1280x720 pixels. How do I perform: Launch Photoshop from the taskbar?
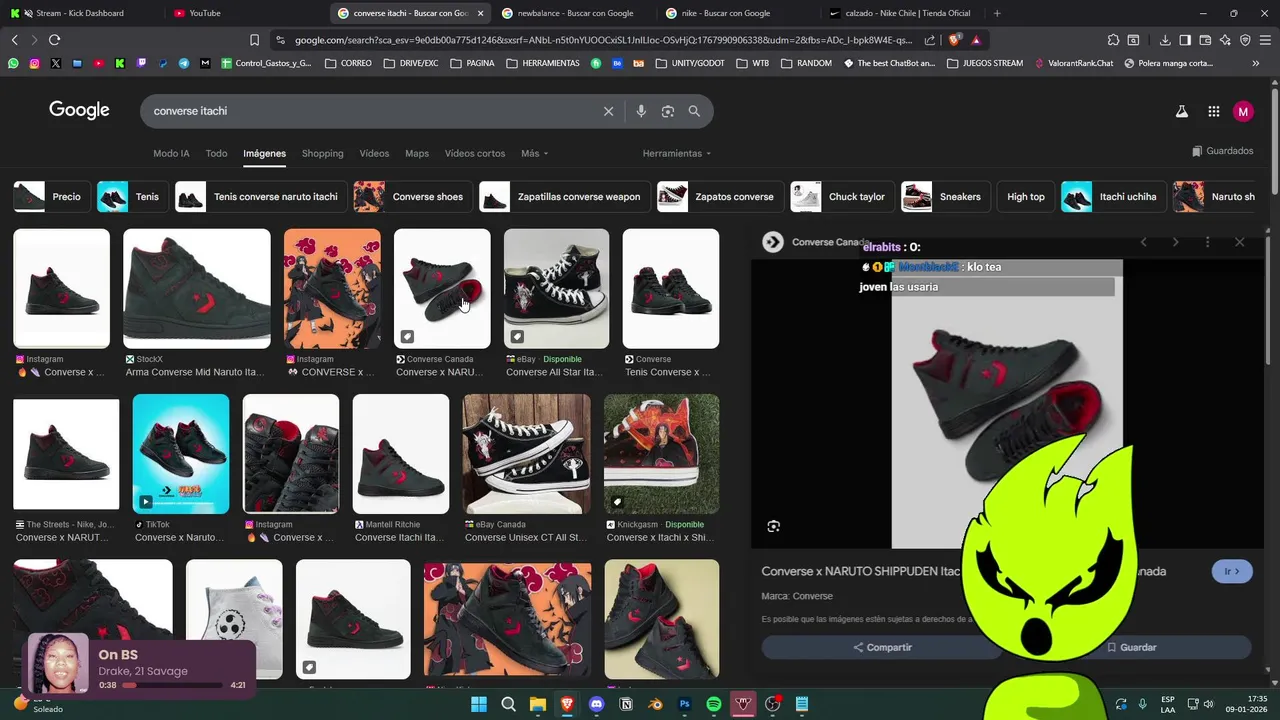(x=685, y=704)
